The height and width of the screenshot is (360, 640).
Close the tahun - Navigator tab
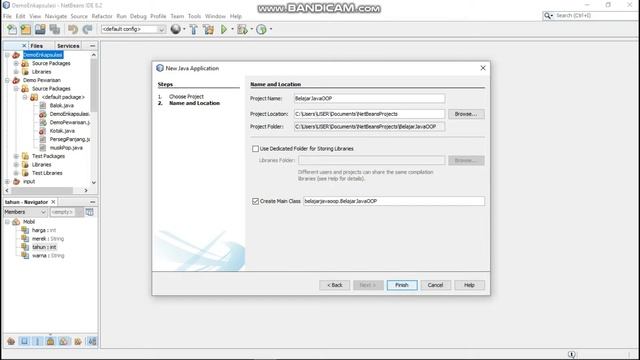tap(53, 202)
